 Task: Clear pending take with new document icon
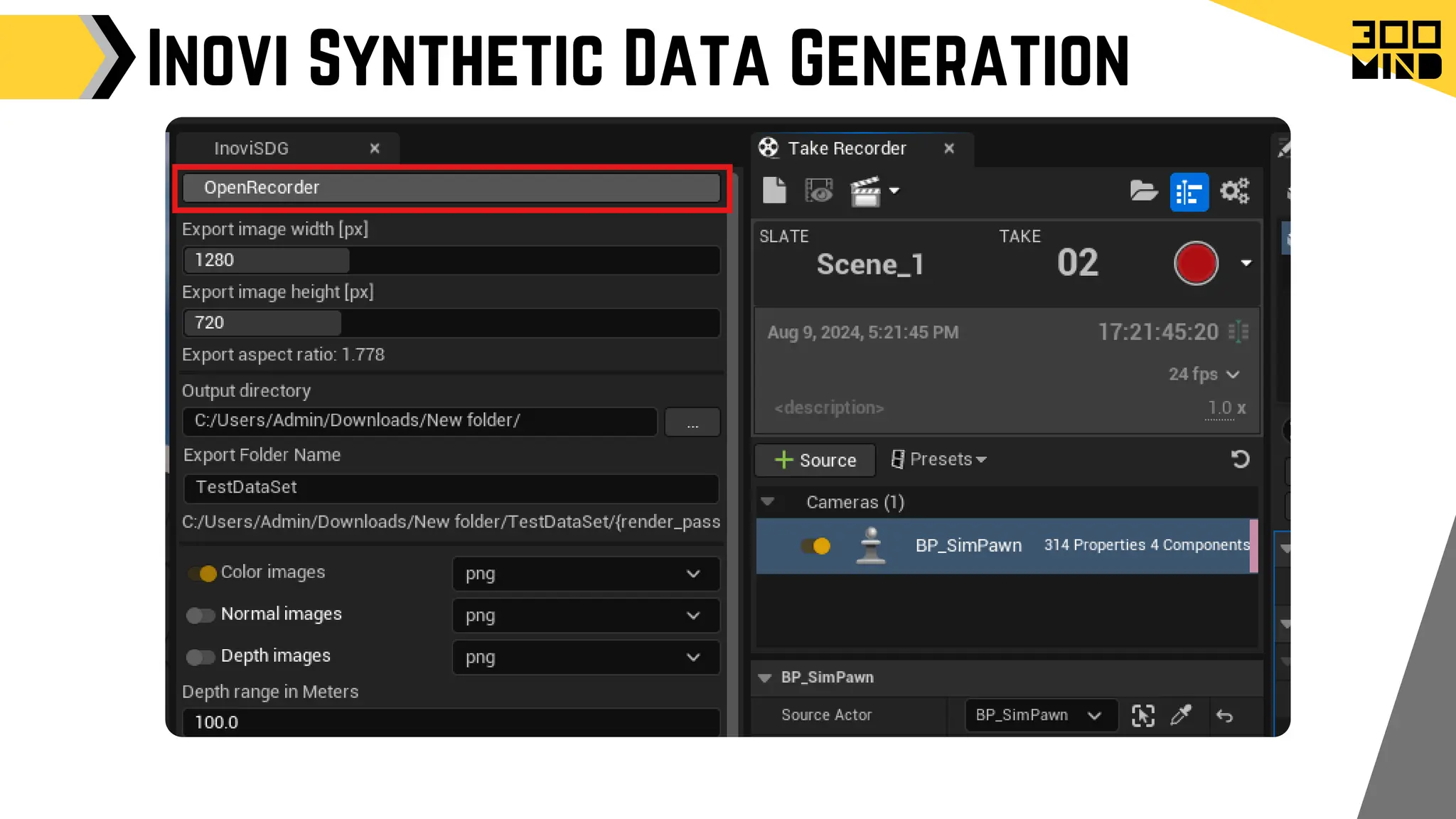point(774,191)
